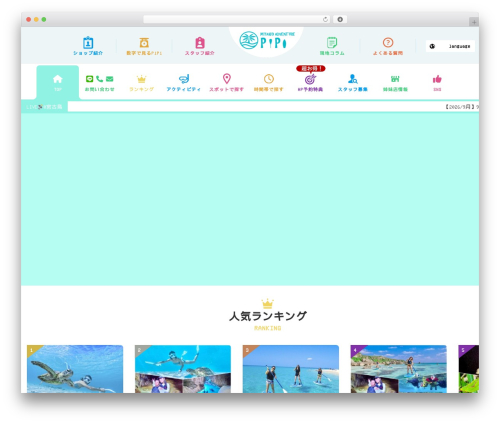The width and height of the screenshot is (500, 423).
Task: Click the PiPi palm tree logo
Action: tap(266, 40)
